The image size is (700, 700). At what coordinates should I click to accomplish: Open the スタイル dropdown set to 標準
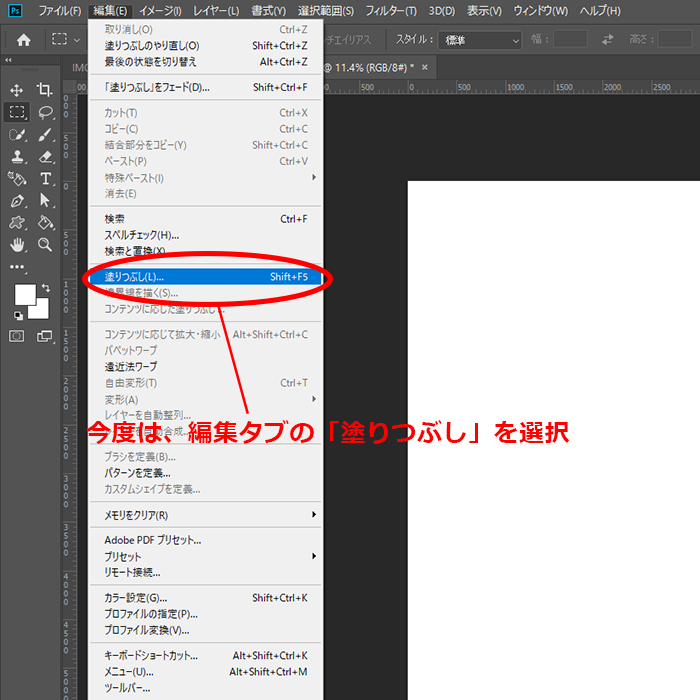click(x=479, y=40)
